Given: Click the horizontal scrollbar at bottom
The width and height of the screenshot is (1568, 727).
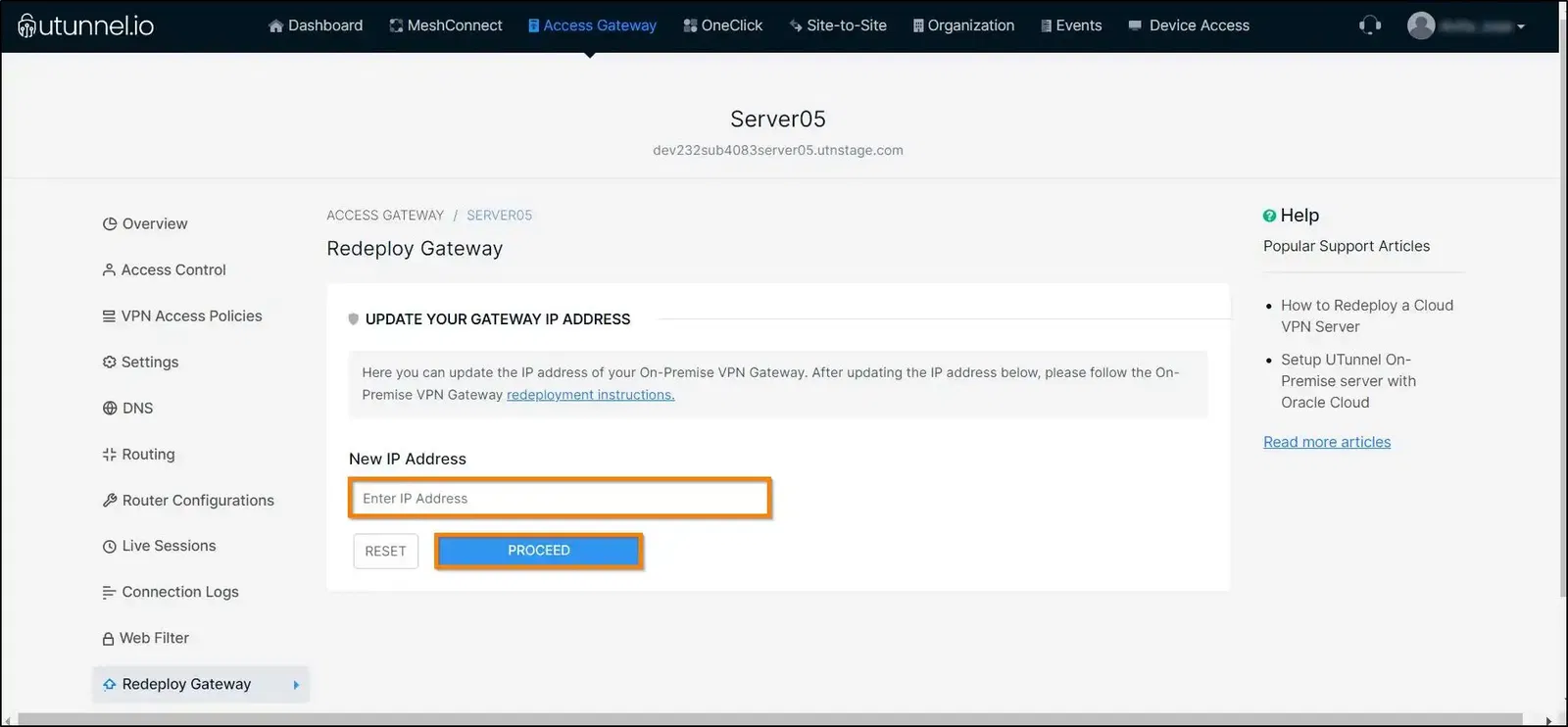Looking at the screenshot, I should coord(769,720).
